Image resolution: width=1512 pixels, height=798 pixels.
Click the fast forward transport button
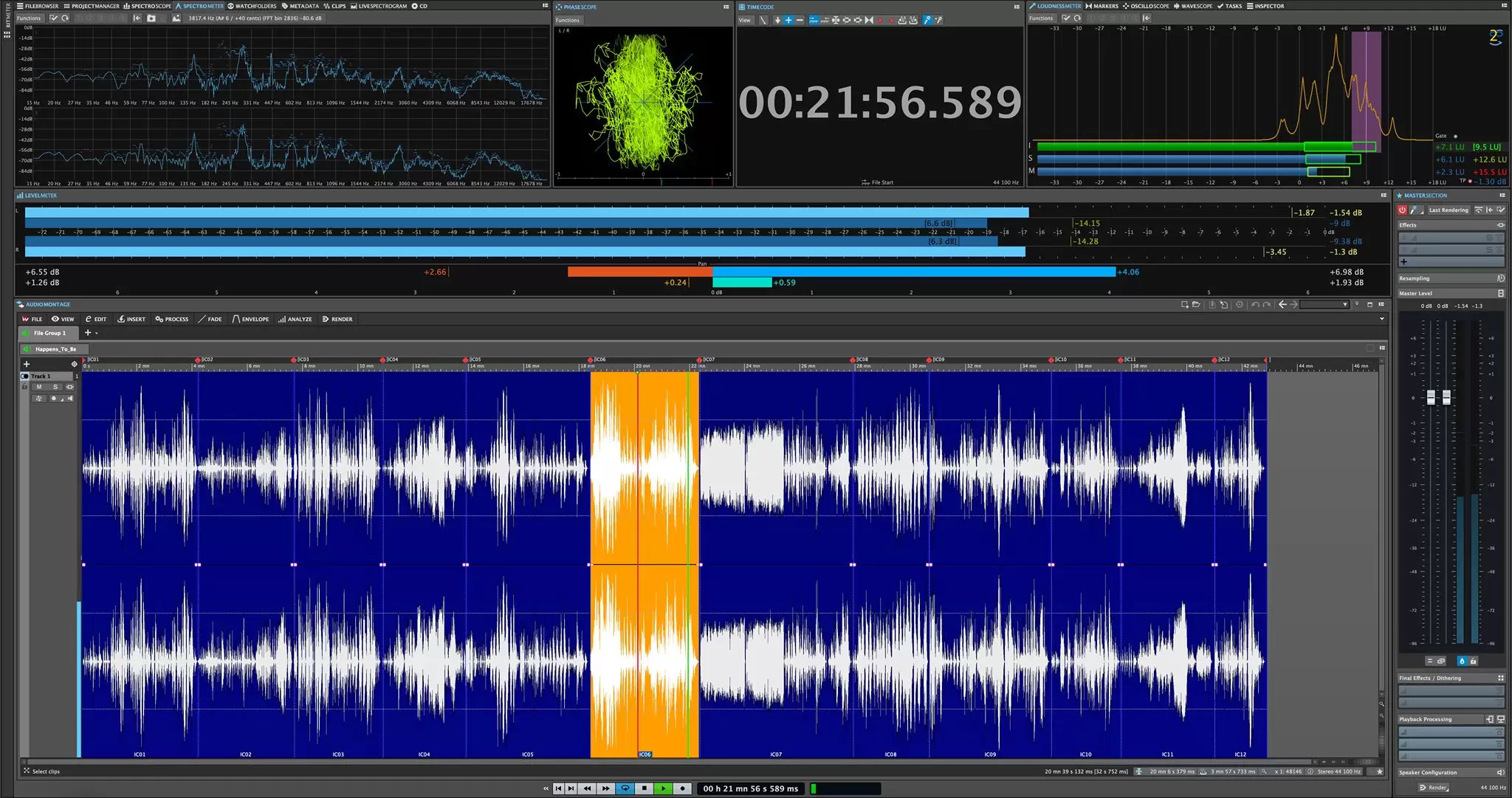(605, 788)
